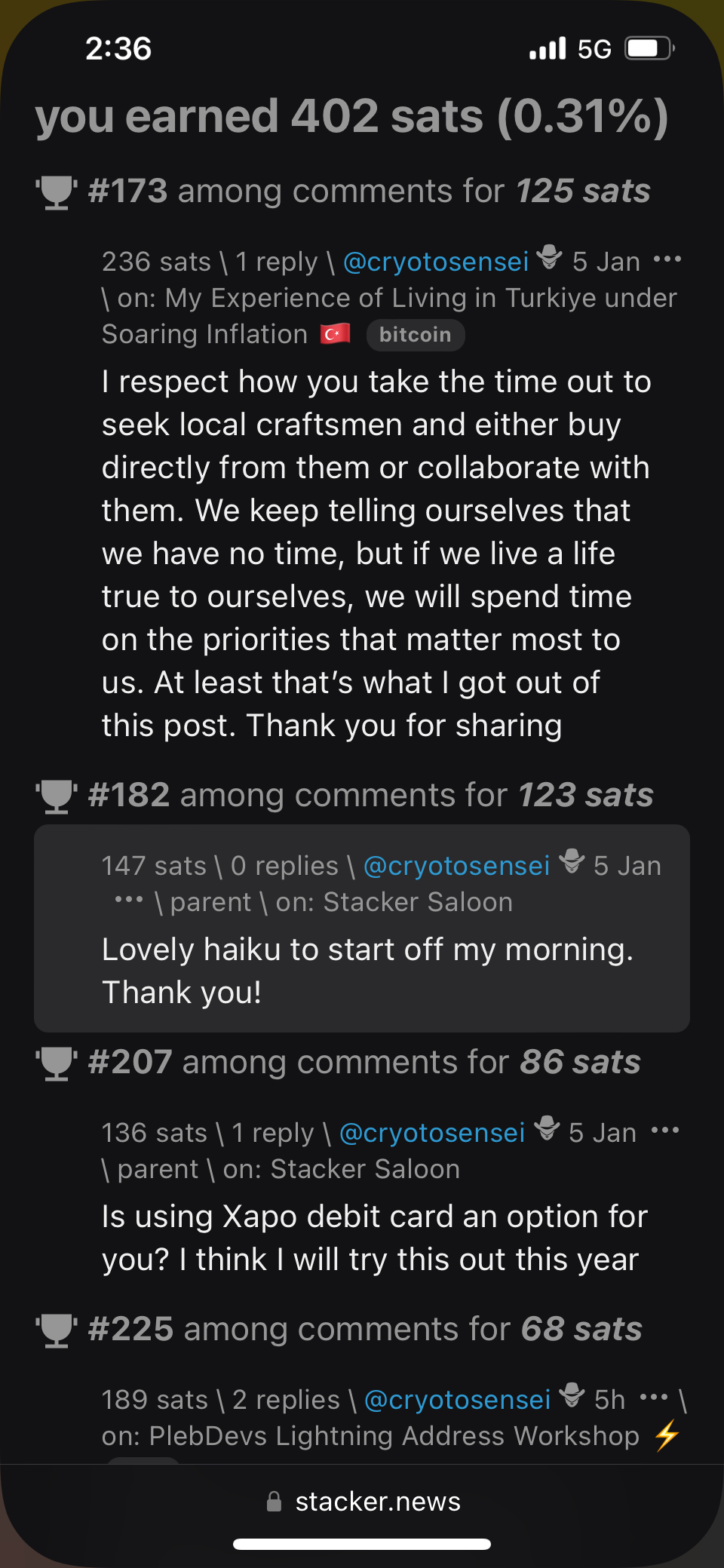Click the trophy icon beside #207 ranking
The height and width of the screenshot is (1568, 724).
56,1063
